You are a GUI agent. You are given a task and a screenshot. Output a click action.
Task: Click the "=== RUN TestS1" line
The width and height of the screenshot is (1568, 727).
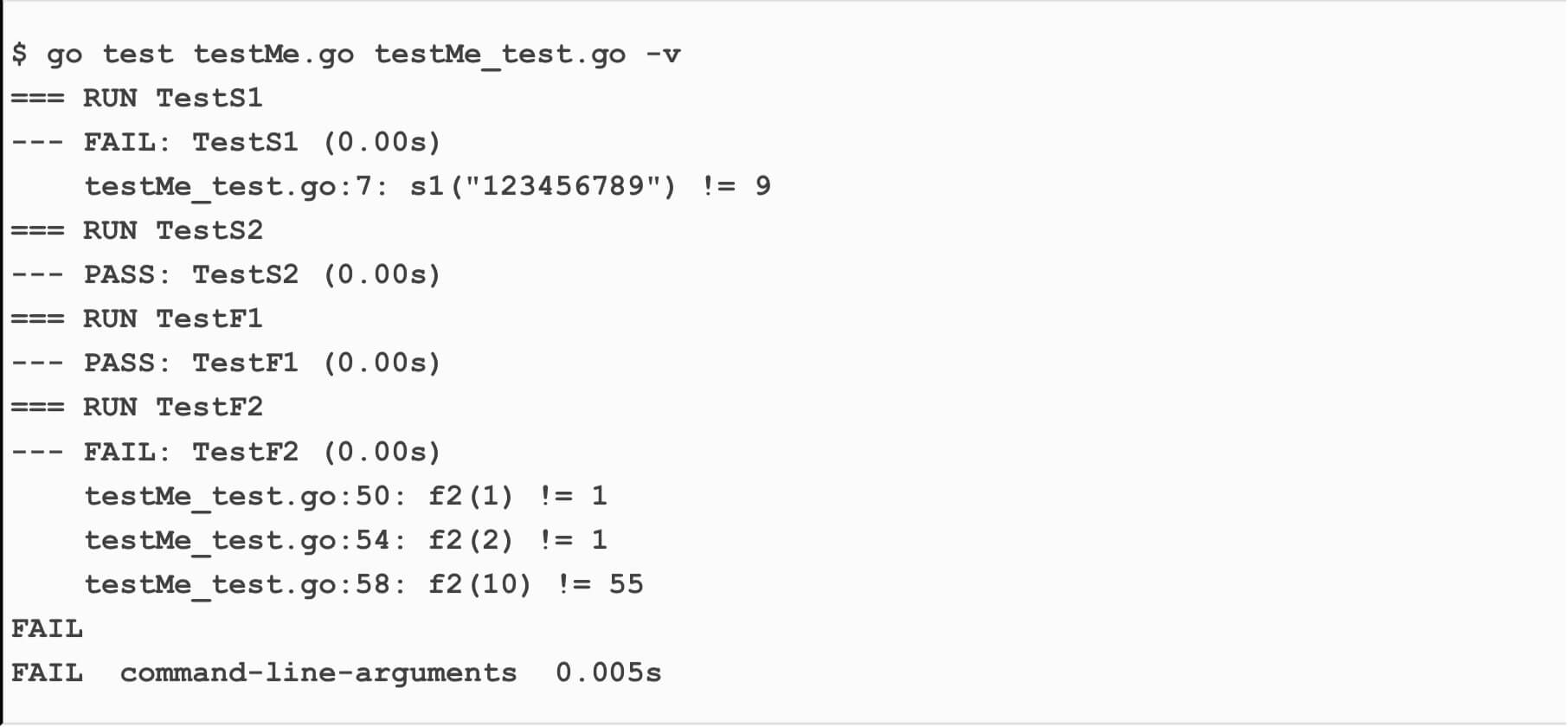click(x=137, y=99)
